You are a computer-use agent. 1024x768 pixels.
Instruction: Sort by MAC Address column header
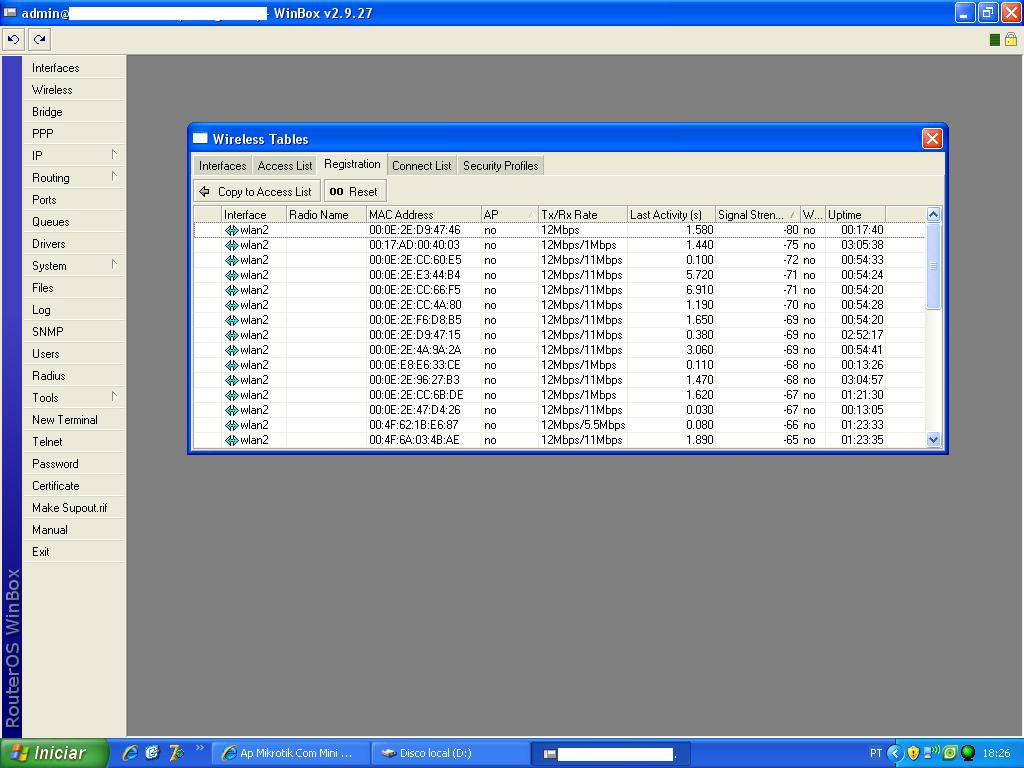[423, 214]
